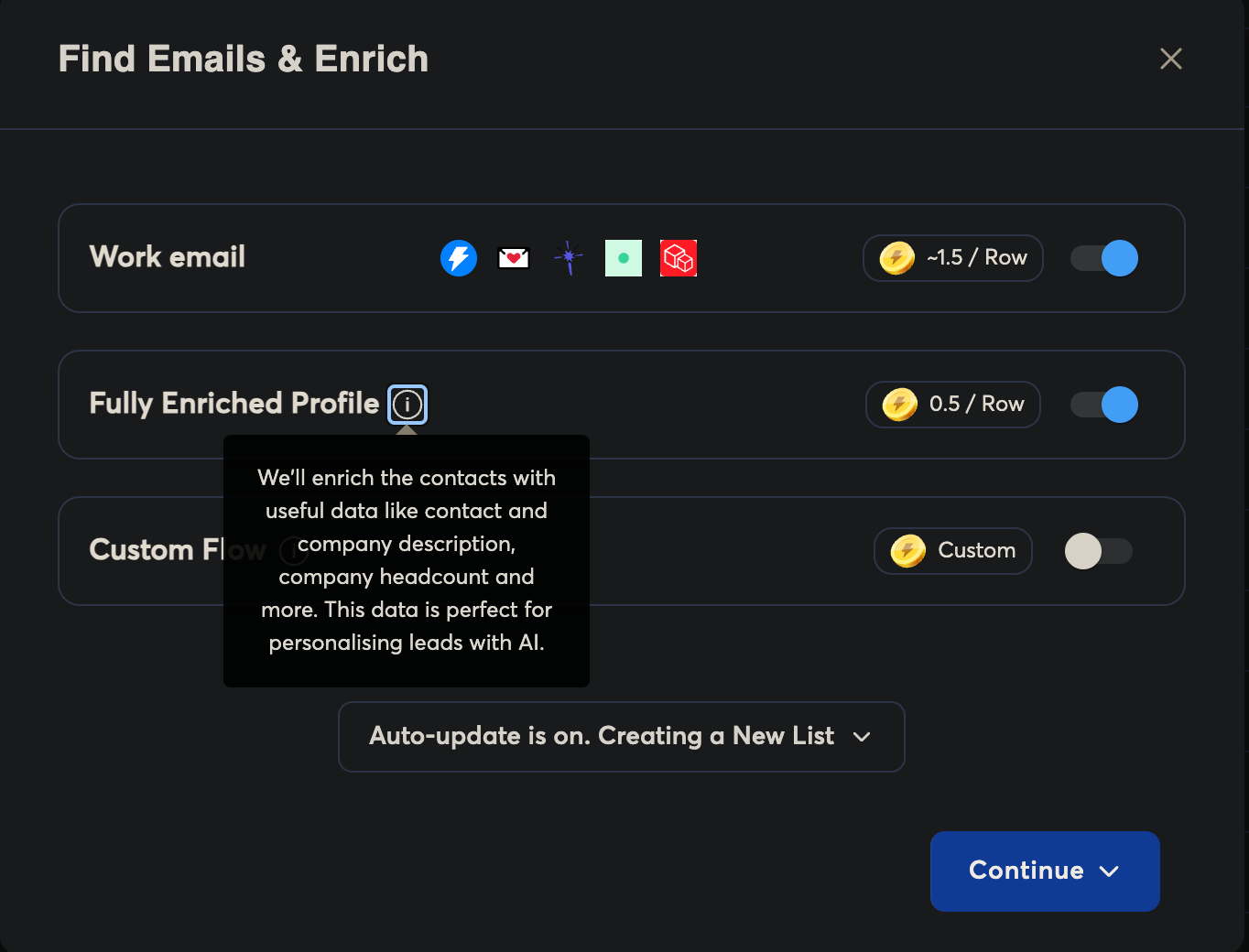1249x952 pixels.
Task: Click the love letter envelope provider icon
Action: [514, 258]
